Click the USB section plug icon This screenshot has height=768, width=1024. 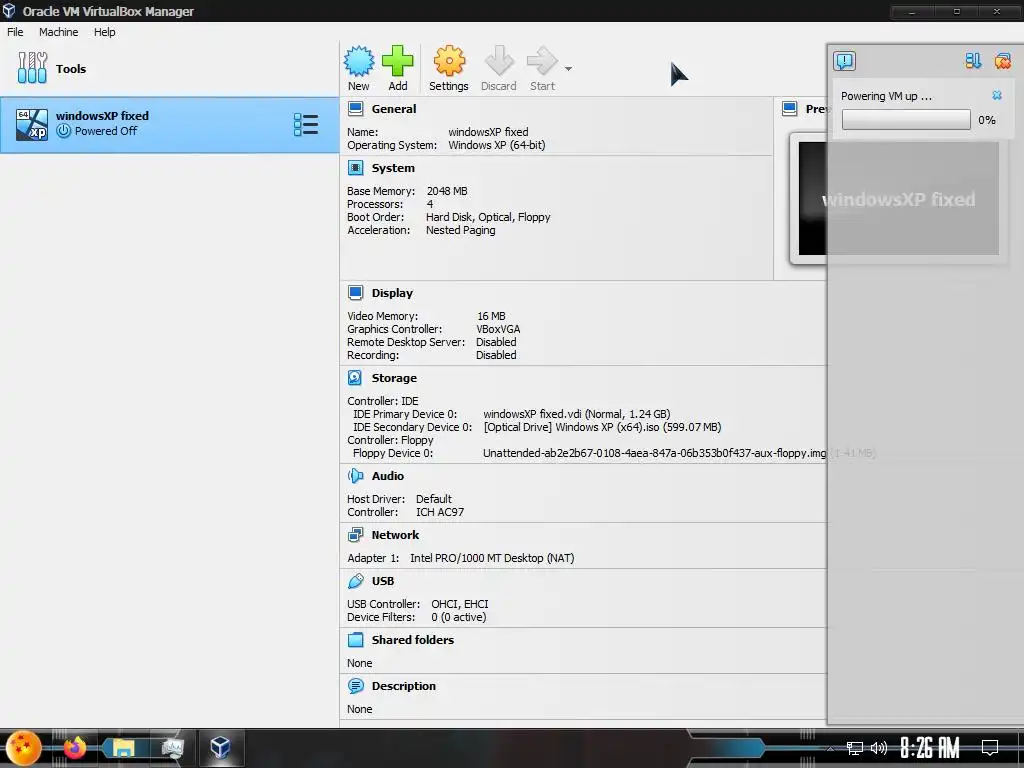tap(355, 581)
